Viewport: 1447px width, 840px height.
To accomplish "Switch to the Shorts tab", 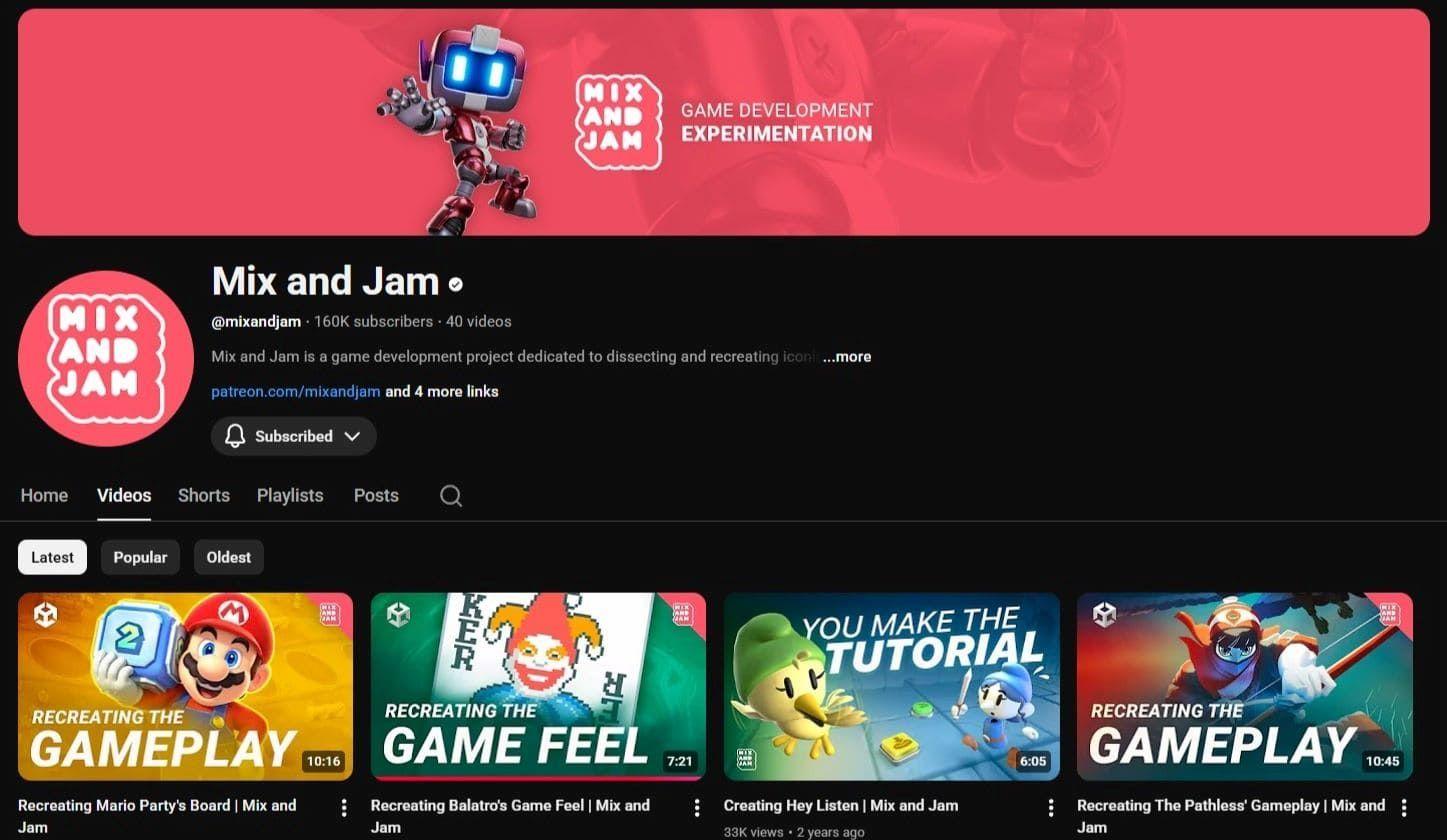I will click(203, 495).
